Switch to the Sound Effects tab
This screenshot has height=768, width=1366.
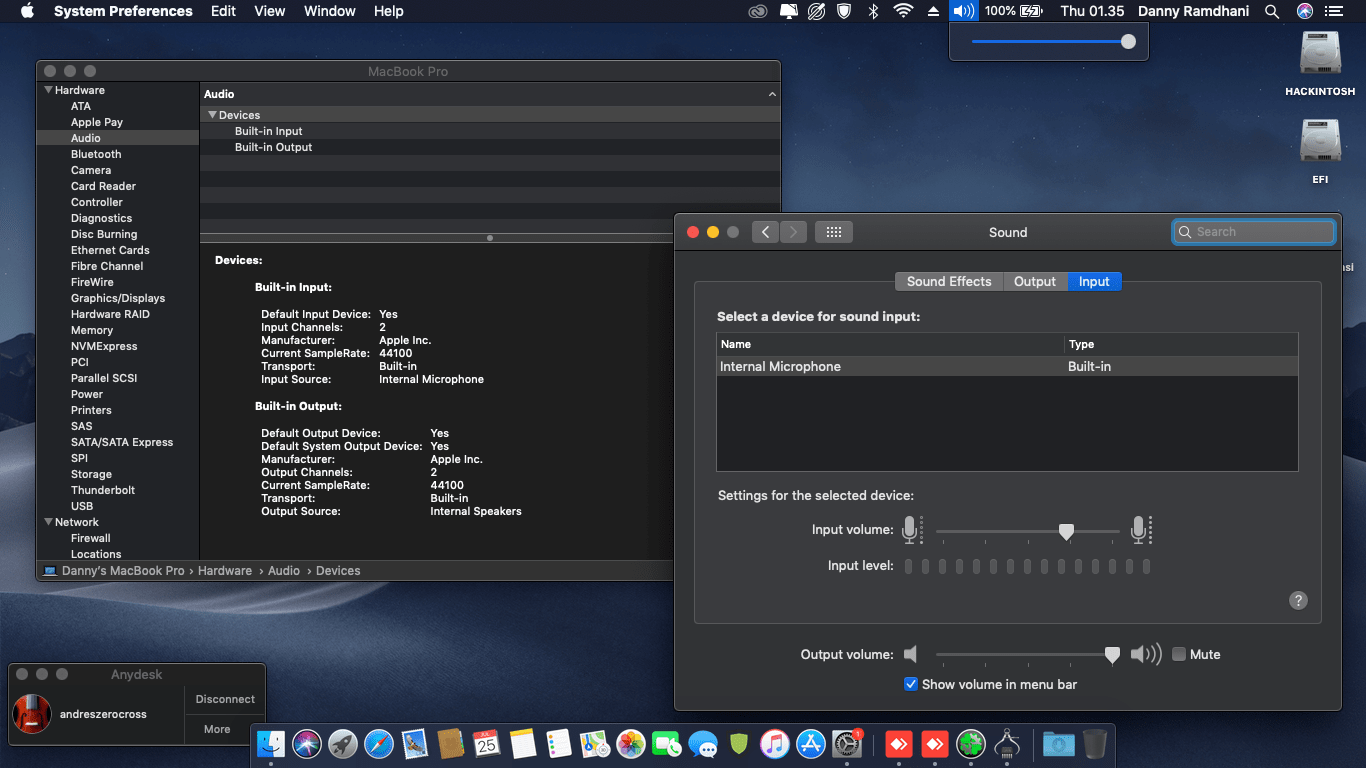[x=949, y=282]
